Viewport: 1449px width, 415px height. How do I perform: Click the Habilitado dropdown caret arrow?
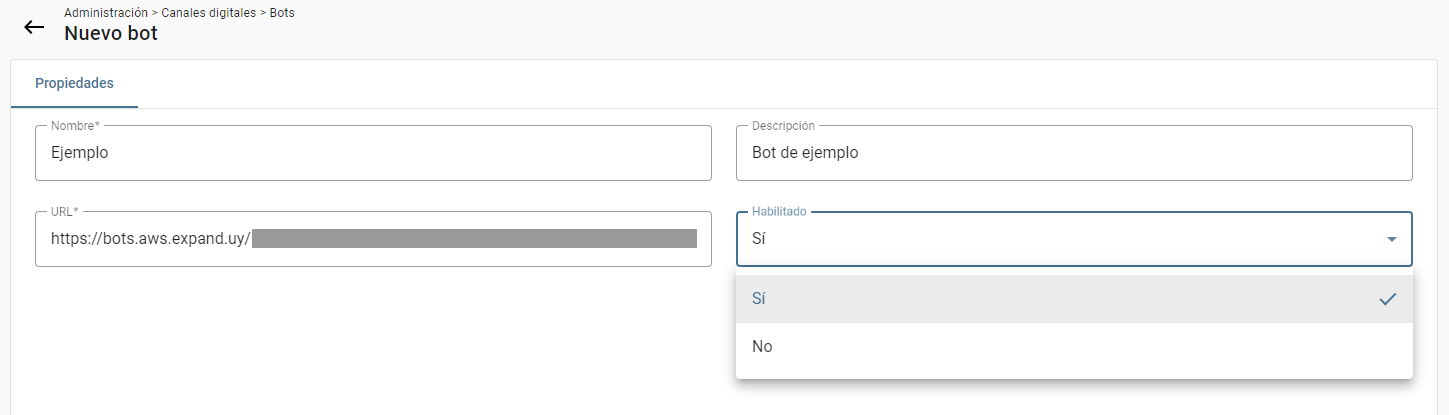[x=1391, y=239]
